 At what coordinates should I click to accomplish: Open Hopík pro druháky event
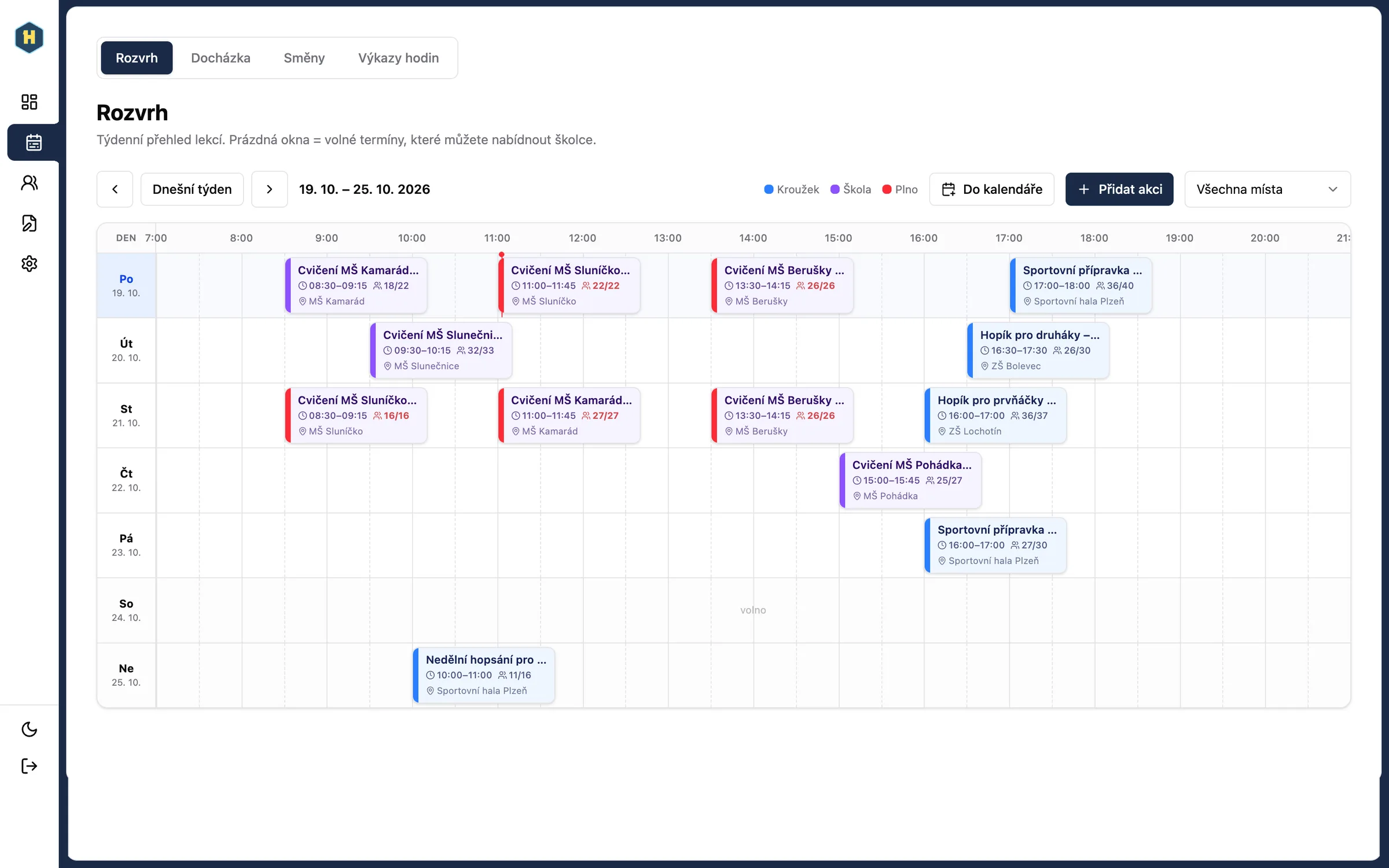[x=1038, y=350]
